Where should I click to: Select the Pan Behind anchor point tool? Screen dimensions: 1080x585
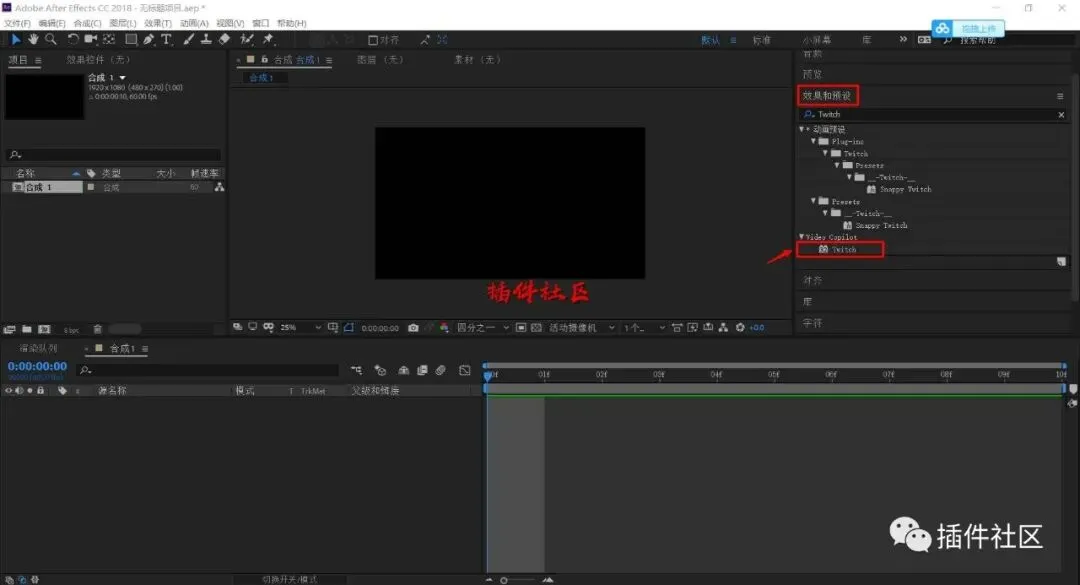click(109, 39)
